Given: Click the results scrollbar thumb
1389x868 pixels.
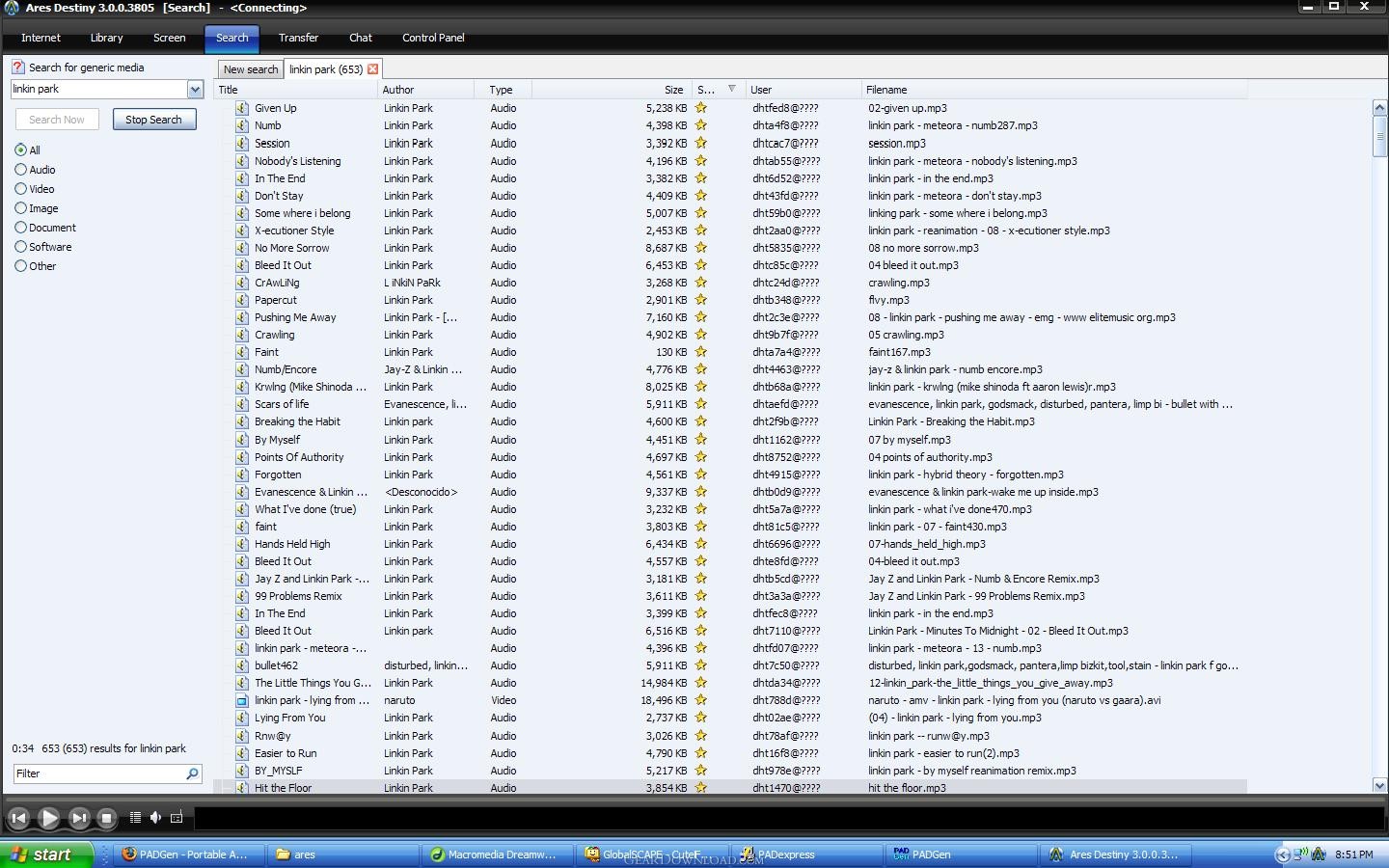Looking at the screenshot, I should point(1379,136).
